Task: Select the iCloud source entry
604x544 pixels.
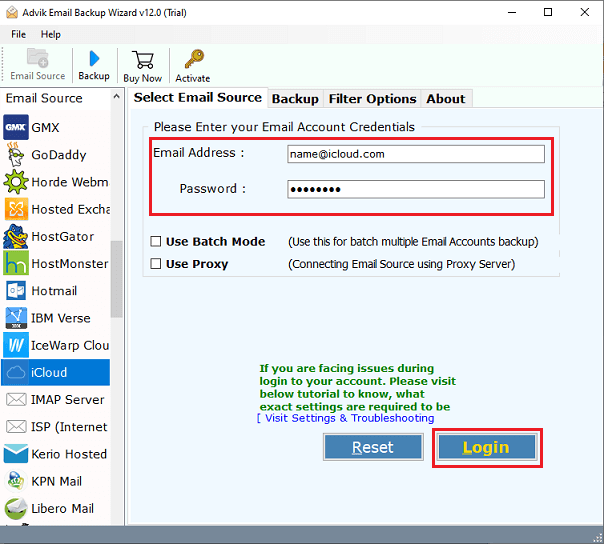Action: [x=49, y=372]
